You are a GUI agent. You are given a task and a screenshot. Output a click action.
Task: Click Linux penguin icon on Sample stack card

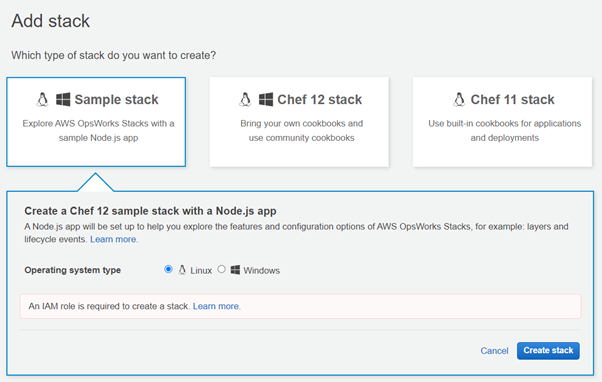click(x=43, y=99)
